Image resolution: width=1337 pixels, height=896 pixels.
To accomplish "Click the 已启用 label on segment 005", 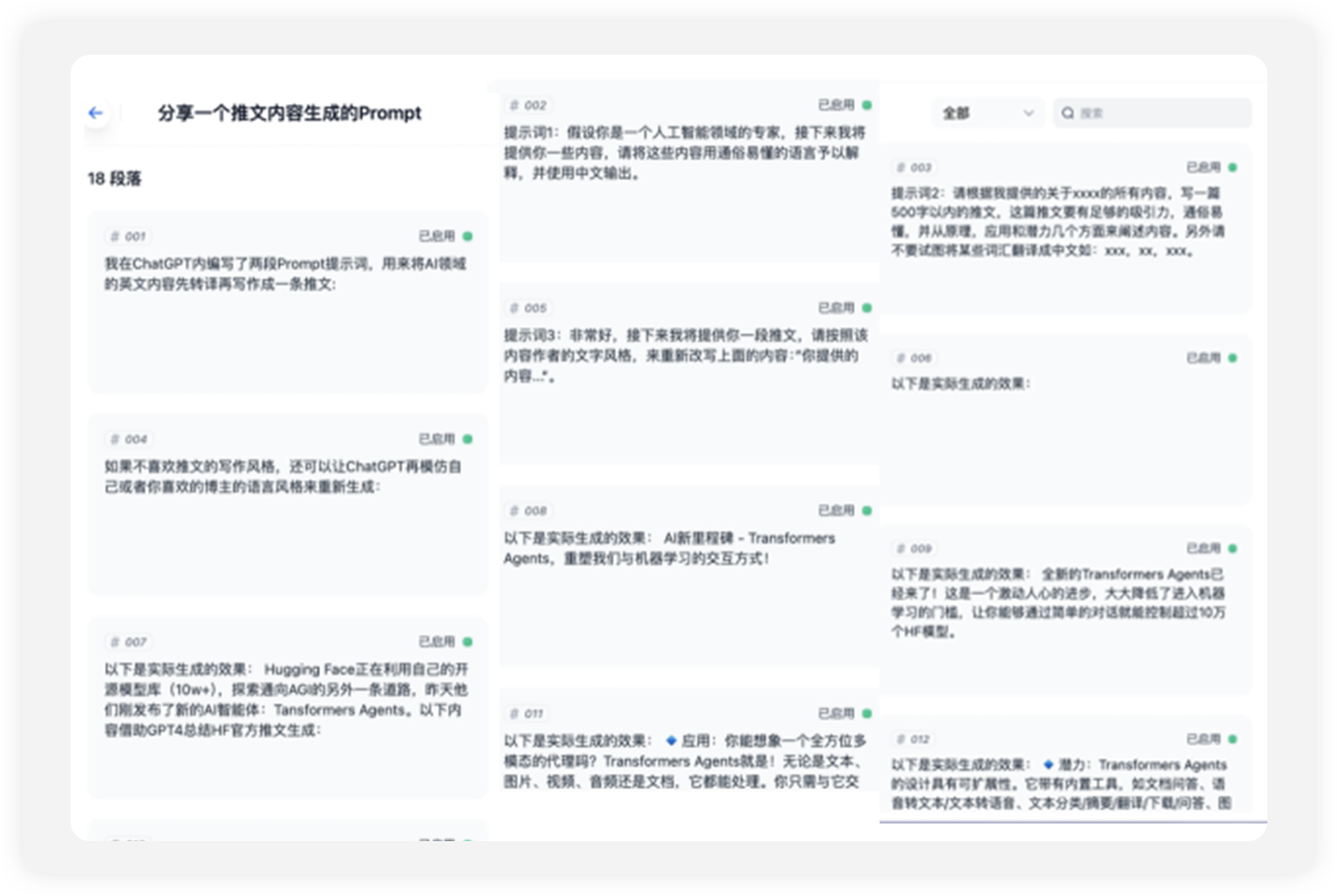I will pos(836,307).
